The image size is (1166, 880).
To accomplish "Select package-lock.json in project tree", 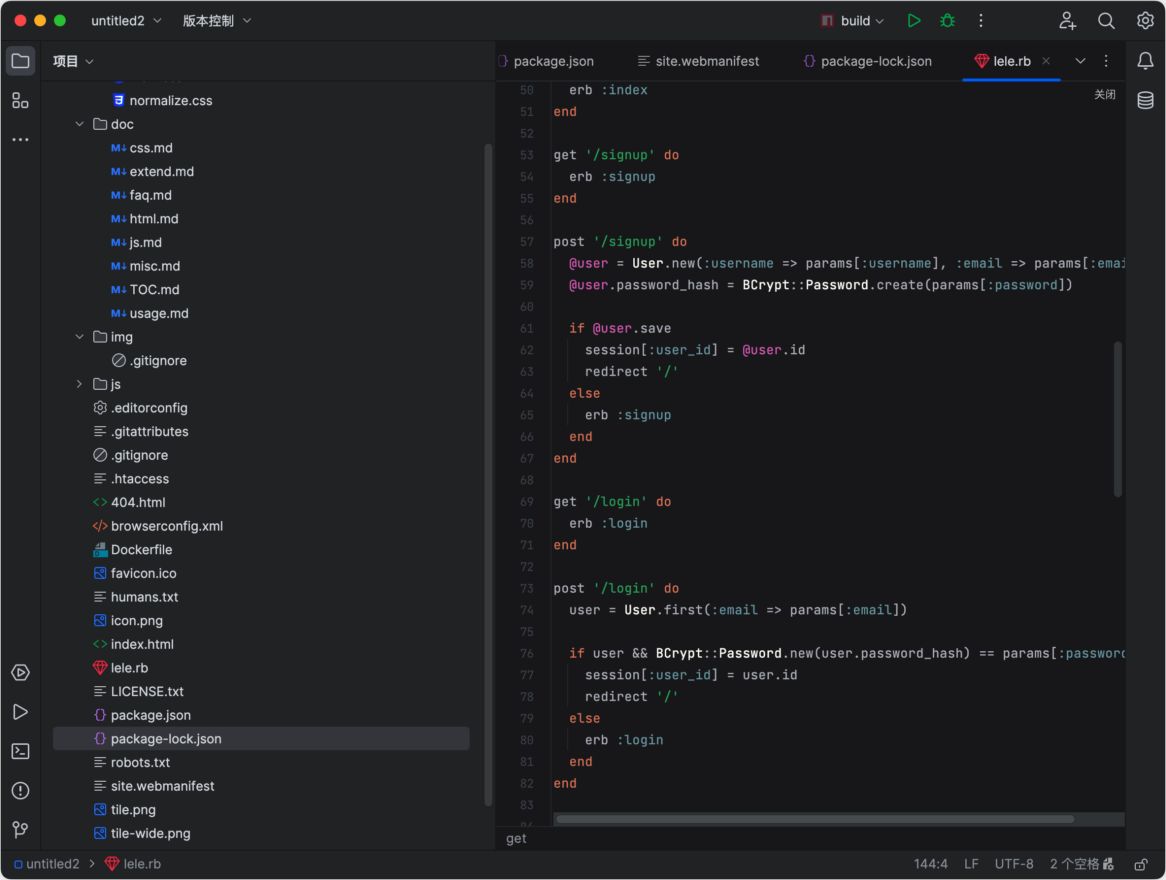I will point(260,739).
